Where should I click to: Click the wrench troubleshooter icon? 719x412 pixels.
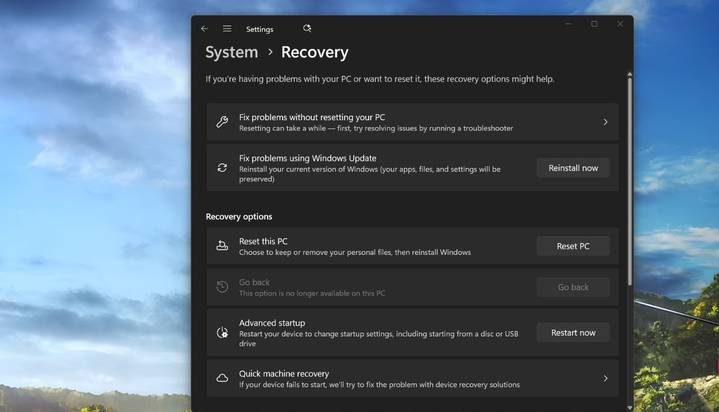(x=222, y=122)
